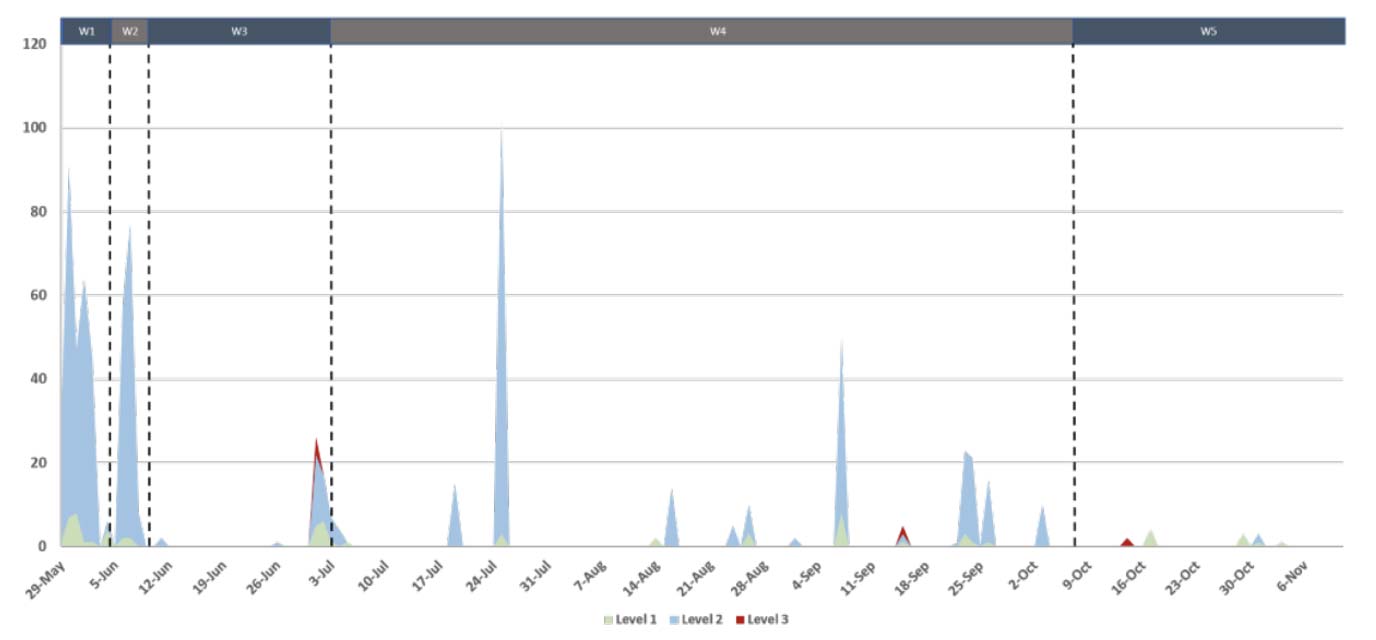Screen dimensions: 1376x640
Task: Click the red Level 3 legend swatch
Action: point(741,620)
